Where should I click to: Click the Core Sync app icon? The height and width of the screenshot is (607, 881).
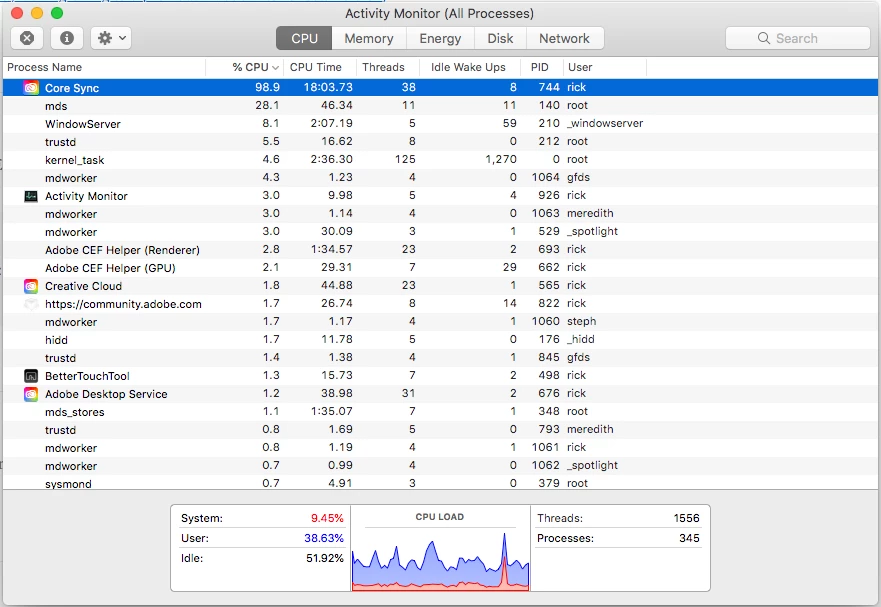31,88
